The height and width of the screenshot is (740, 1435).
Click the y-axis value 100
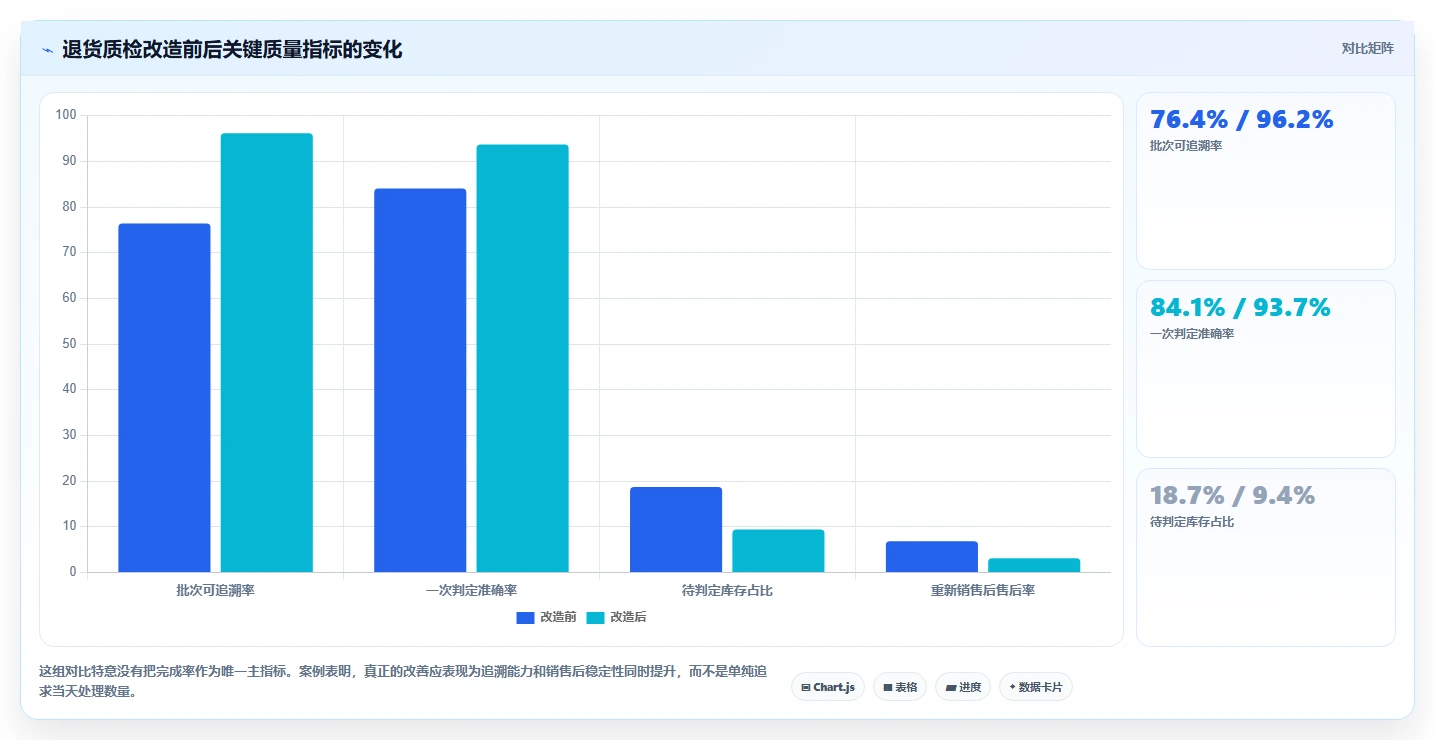tap(66, 115)
